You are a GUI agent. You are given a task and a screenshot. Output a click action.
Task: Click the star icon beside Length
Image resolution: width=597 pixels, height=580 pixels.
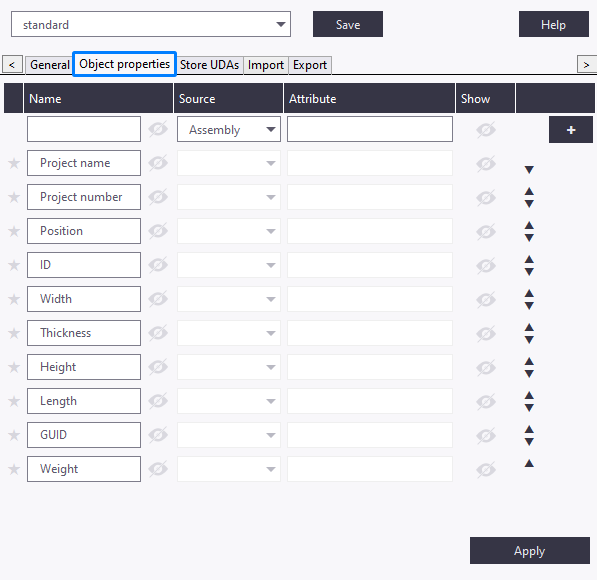[14, 401]
